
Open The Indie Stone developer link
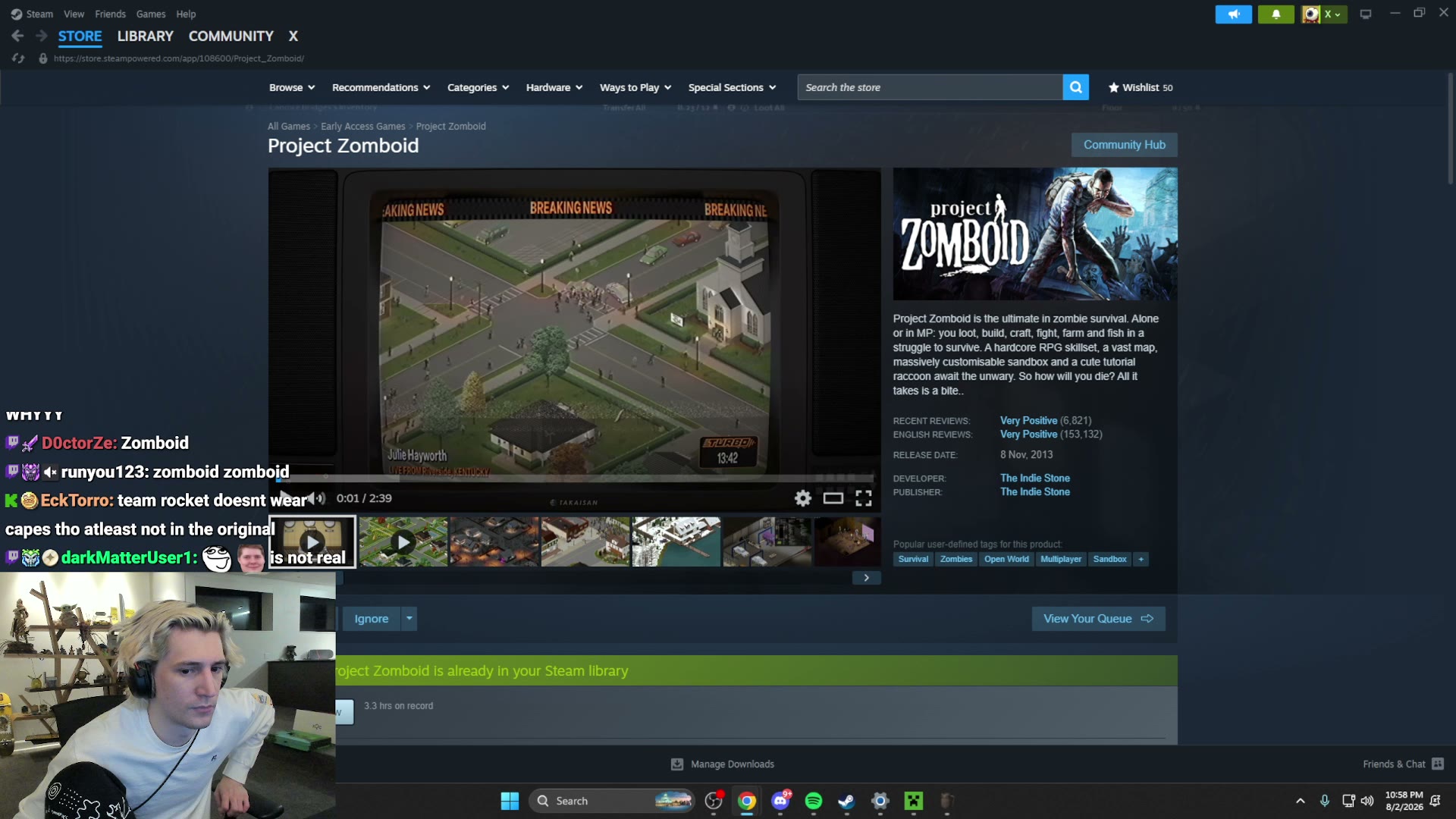coord(1035,478)
